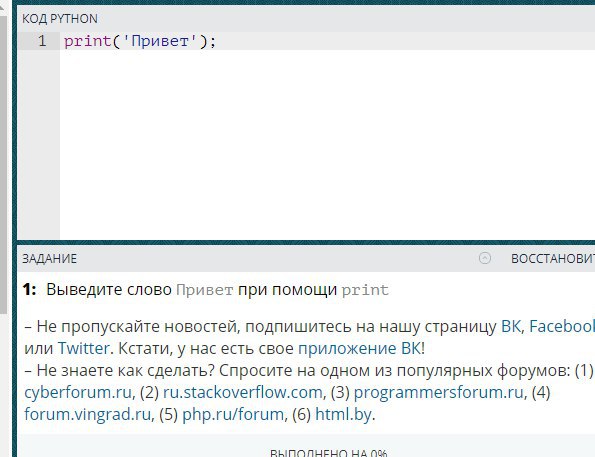595x457 pixels.
Task: Click the empty code editor area below line 1
Action: 326,144
